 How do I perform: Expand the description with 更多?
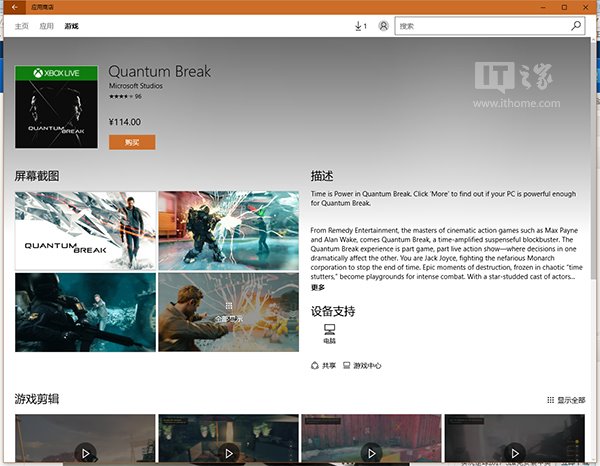(x=318, y=287)
